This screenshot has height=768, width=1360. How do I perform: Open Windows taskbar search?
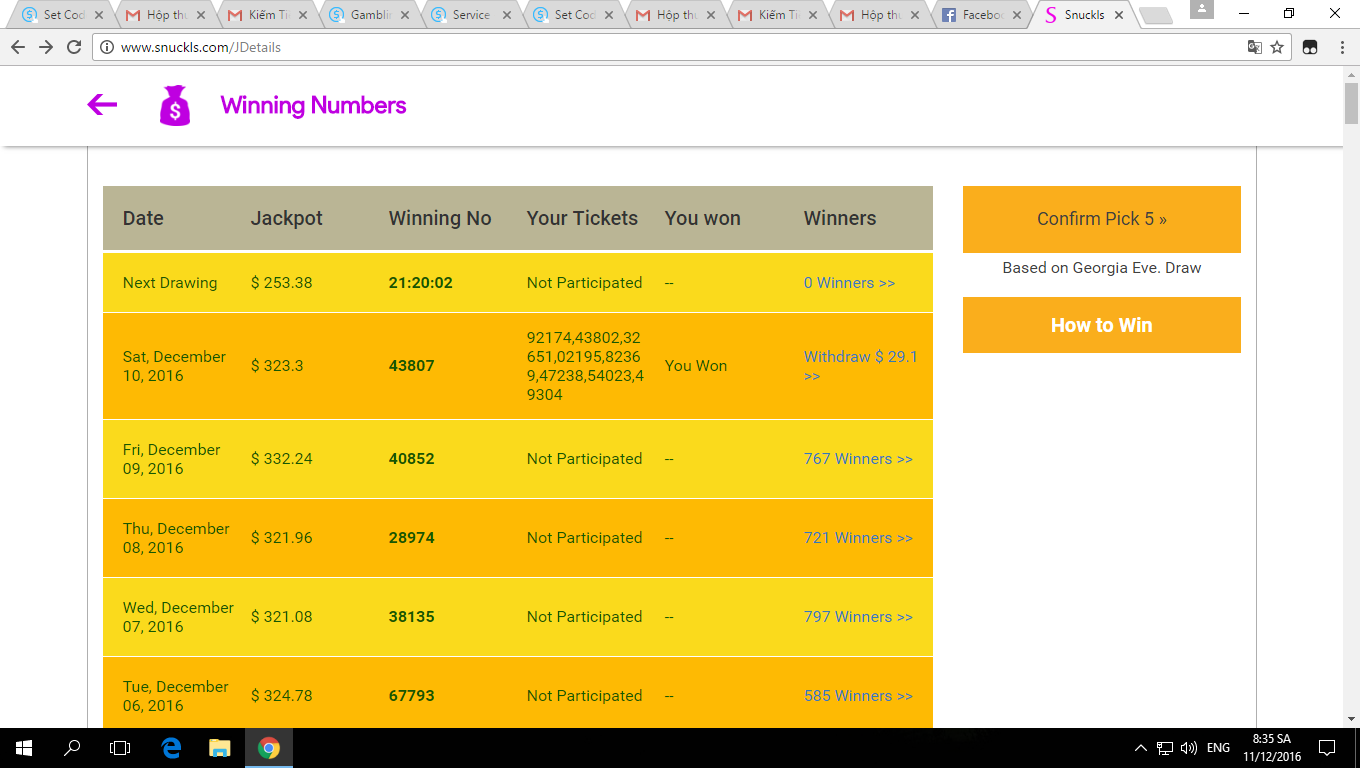72,748
